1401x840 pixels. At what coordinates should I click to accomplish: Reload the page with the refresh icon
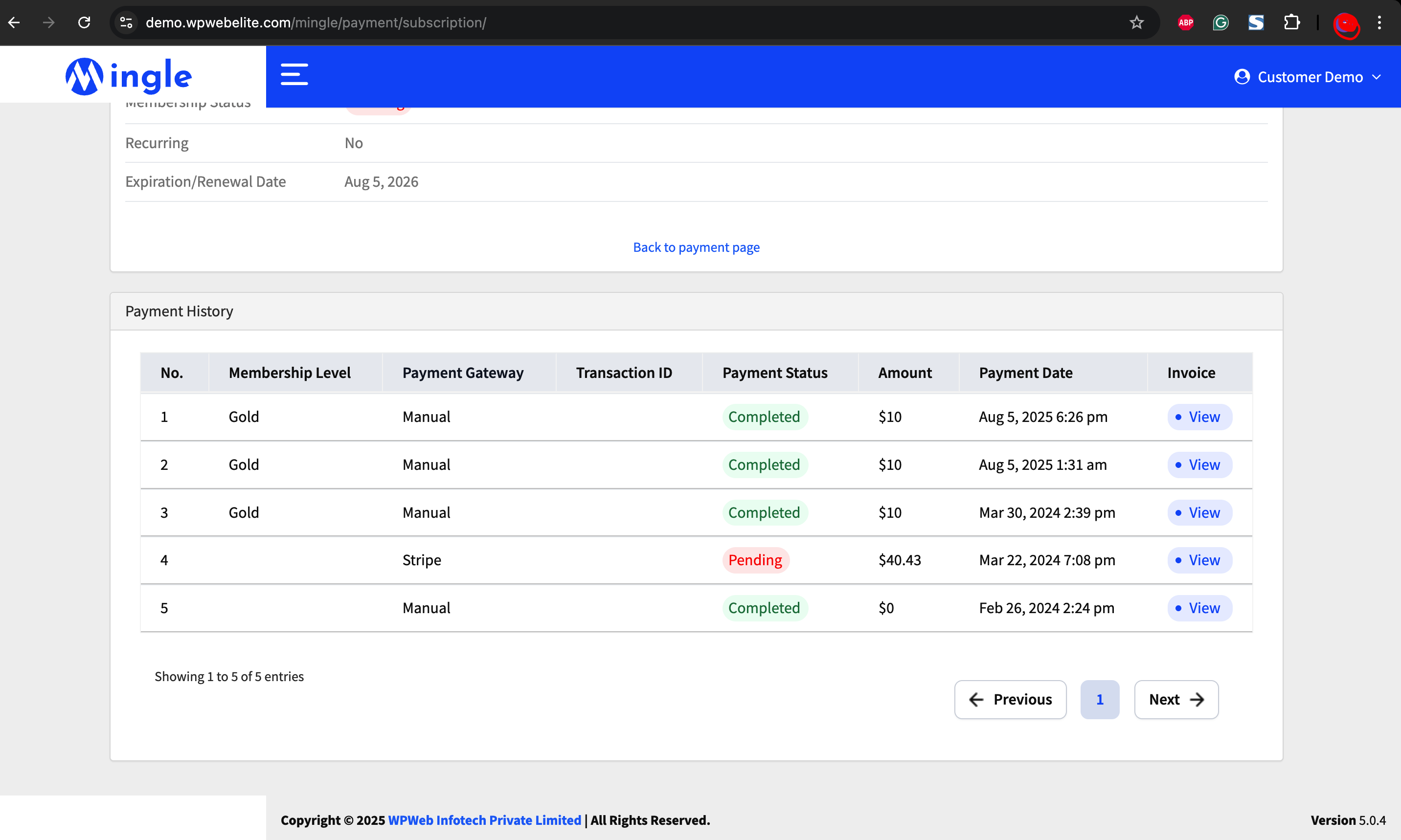(84, 22)
